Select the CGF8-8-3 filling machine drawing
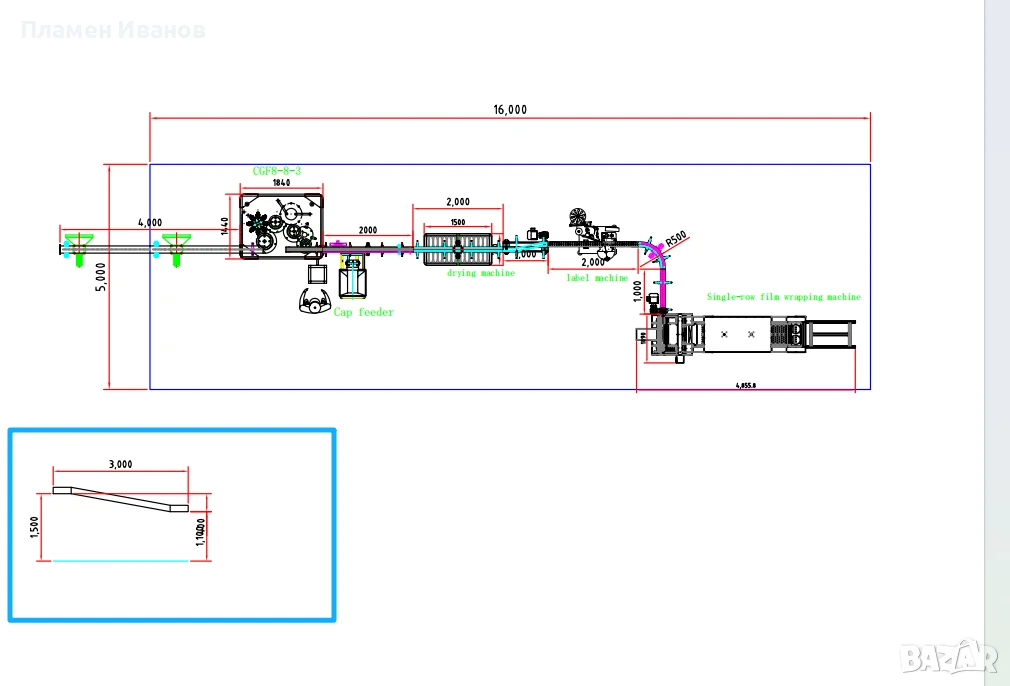Image resolution: width=1010 pixels, height=686 pixels. (x=281, y=226)
